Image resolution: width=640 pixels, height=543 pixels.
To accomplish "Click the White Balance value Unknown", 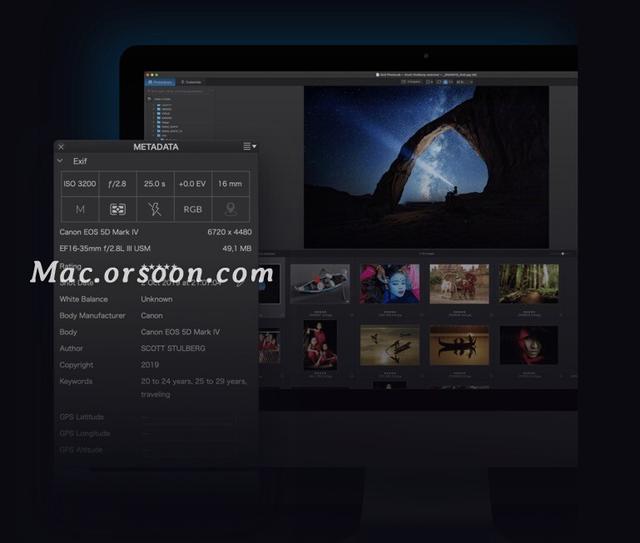I will (157, 299).
